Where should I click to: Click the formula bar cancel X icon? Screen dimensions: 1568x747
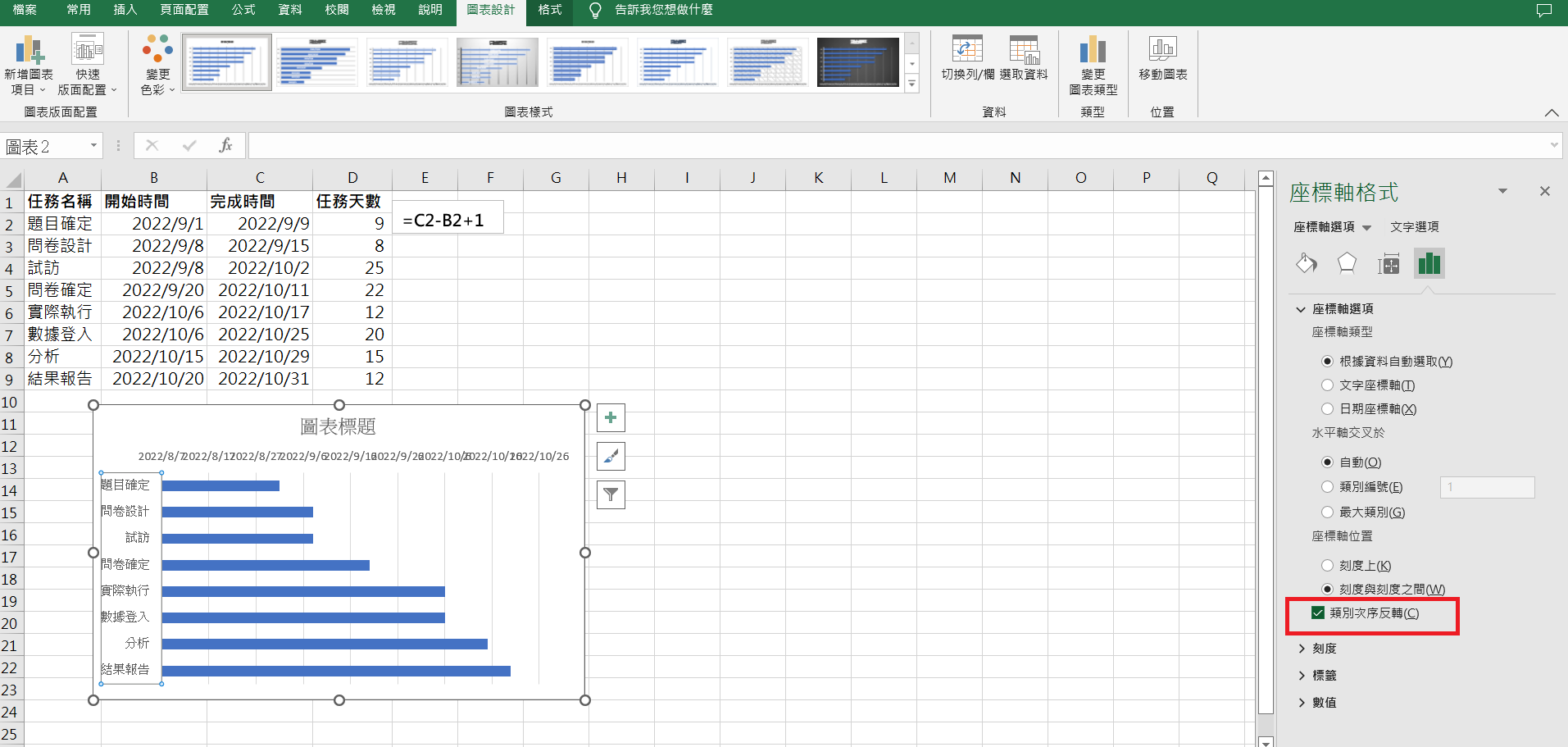pyautogui.click(x=152, y=146)
